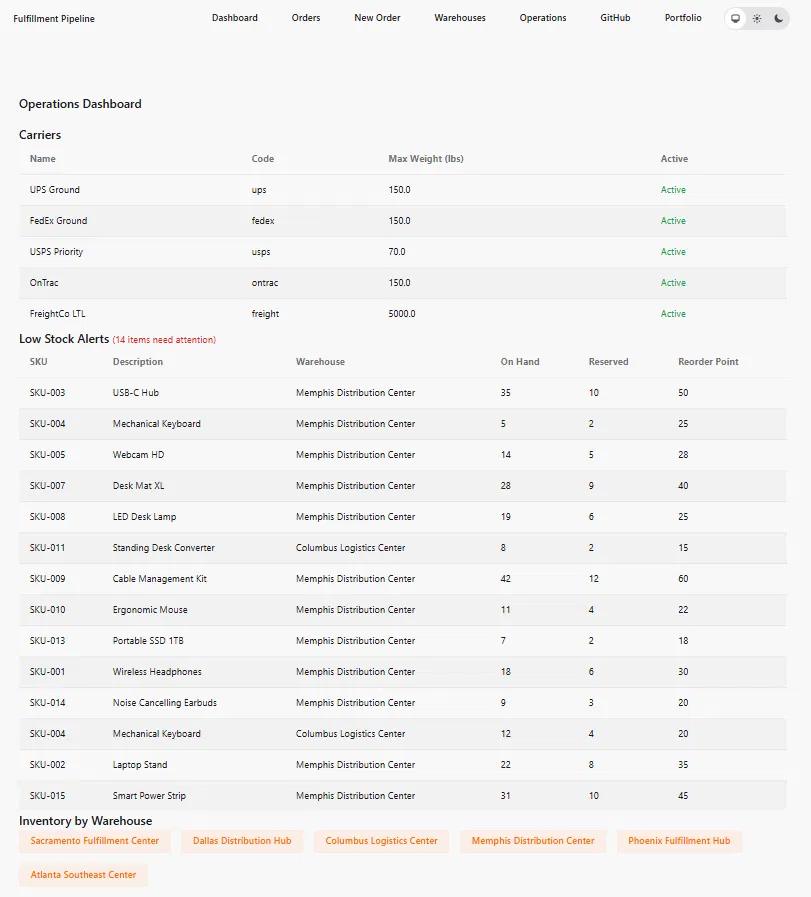Select the FedEx Ground carrier name
Image resolution: width=811 pixels, height=897 pixels.
[x=58, y=221]
